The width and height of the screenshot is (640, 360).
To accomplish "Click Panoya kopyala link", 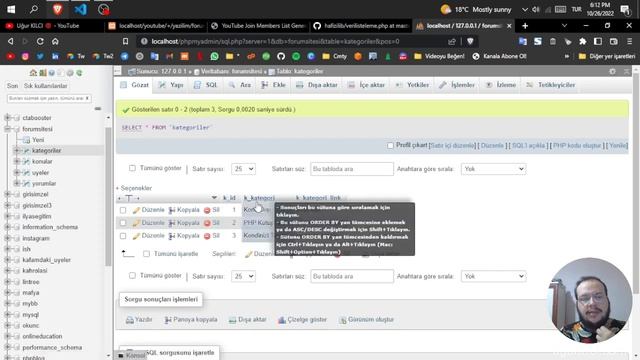I will 191,320.
